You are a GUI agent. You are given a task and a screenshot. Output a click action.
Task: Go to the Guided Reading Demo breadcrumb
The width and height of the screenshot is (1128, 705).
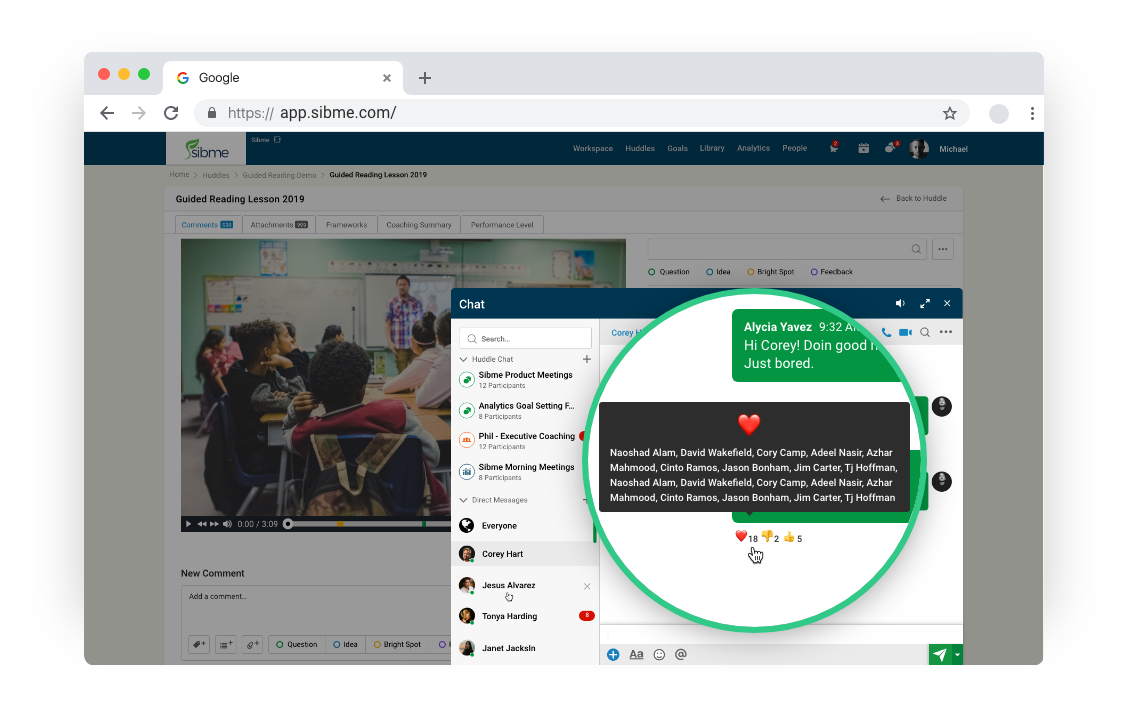279,175
